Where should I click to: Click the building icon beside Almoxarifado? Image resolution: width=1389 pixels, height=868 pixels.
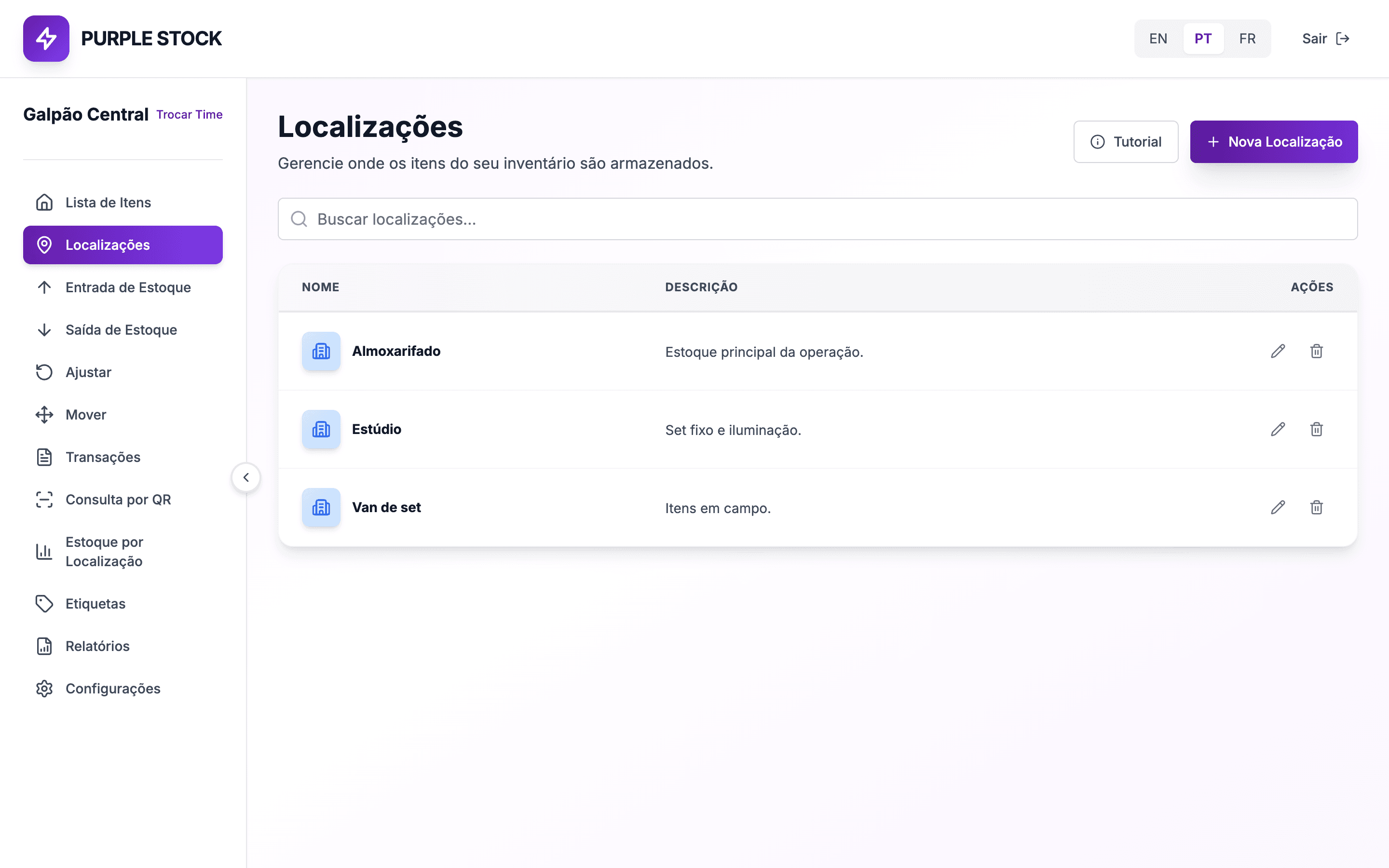(x=321, y=352)
